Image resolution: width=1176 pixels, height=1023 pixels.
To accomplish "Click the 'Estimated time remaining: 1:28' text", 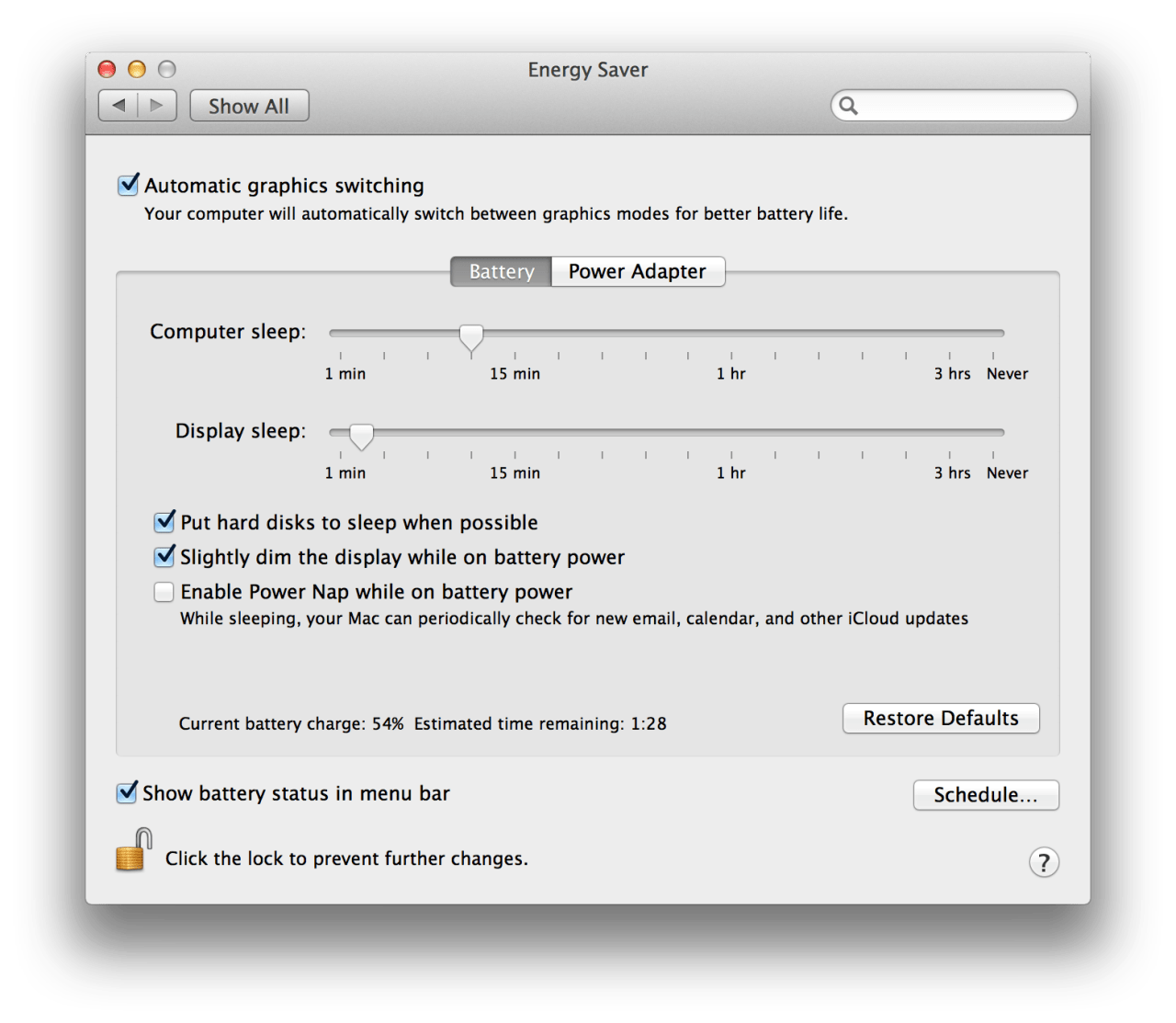I will coord(540,723).
